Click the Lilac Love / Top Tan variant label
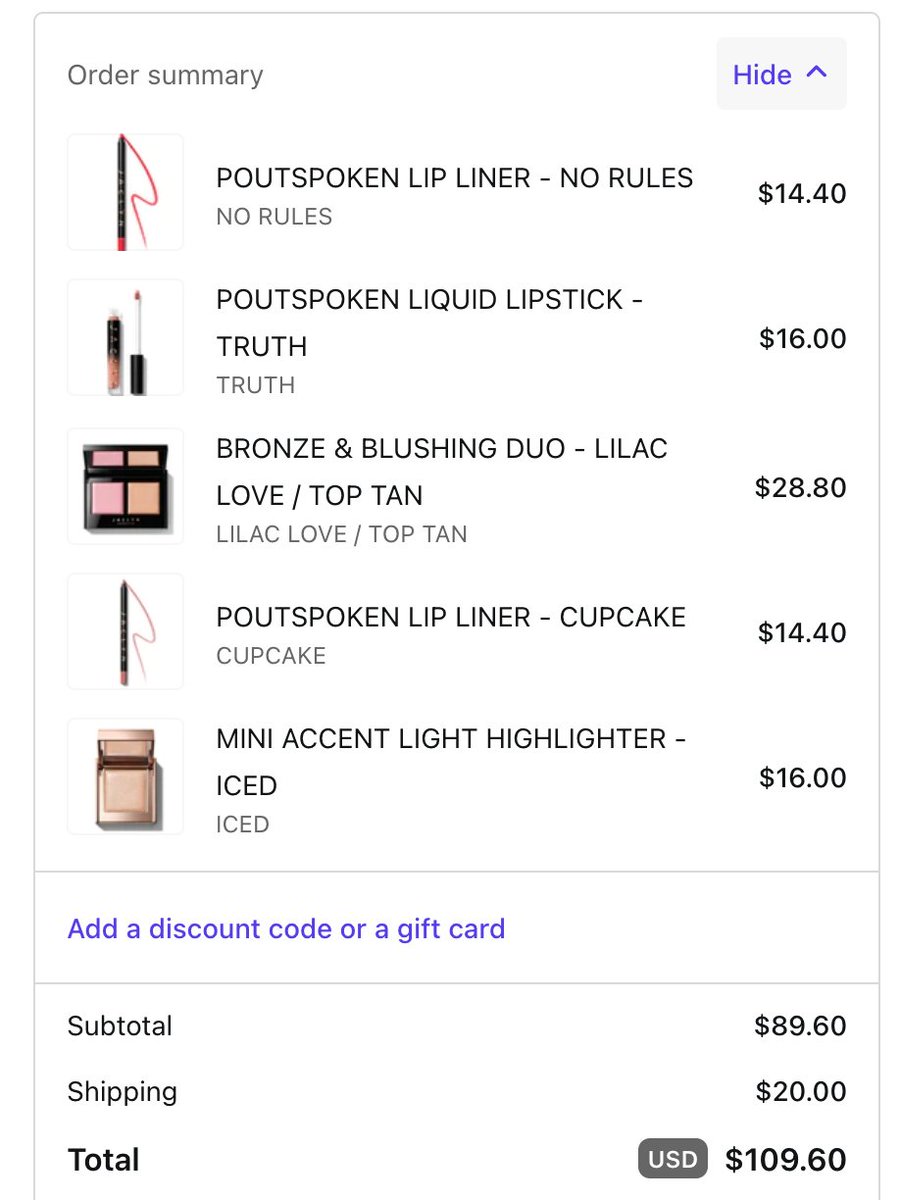The width and height of the screenshot is (900, 1200). [x=342, y=534]
